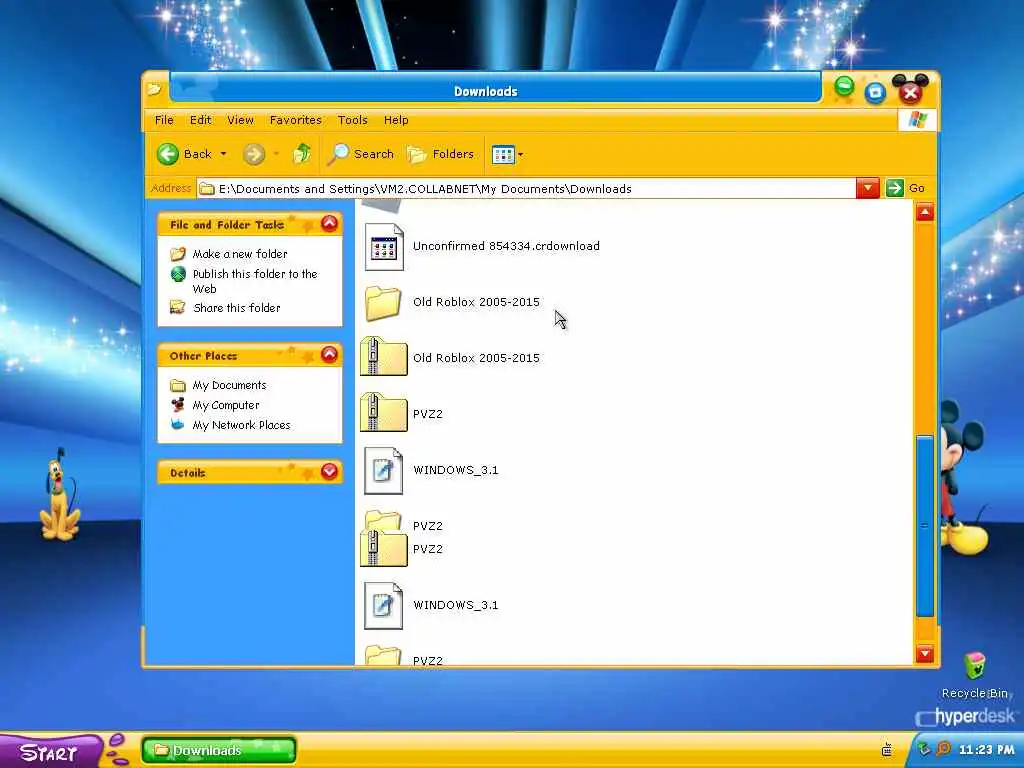Image resolution: width=1024 pixels, height=768 pixels.
Task: Open the Search pane
Action: 361,154
